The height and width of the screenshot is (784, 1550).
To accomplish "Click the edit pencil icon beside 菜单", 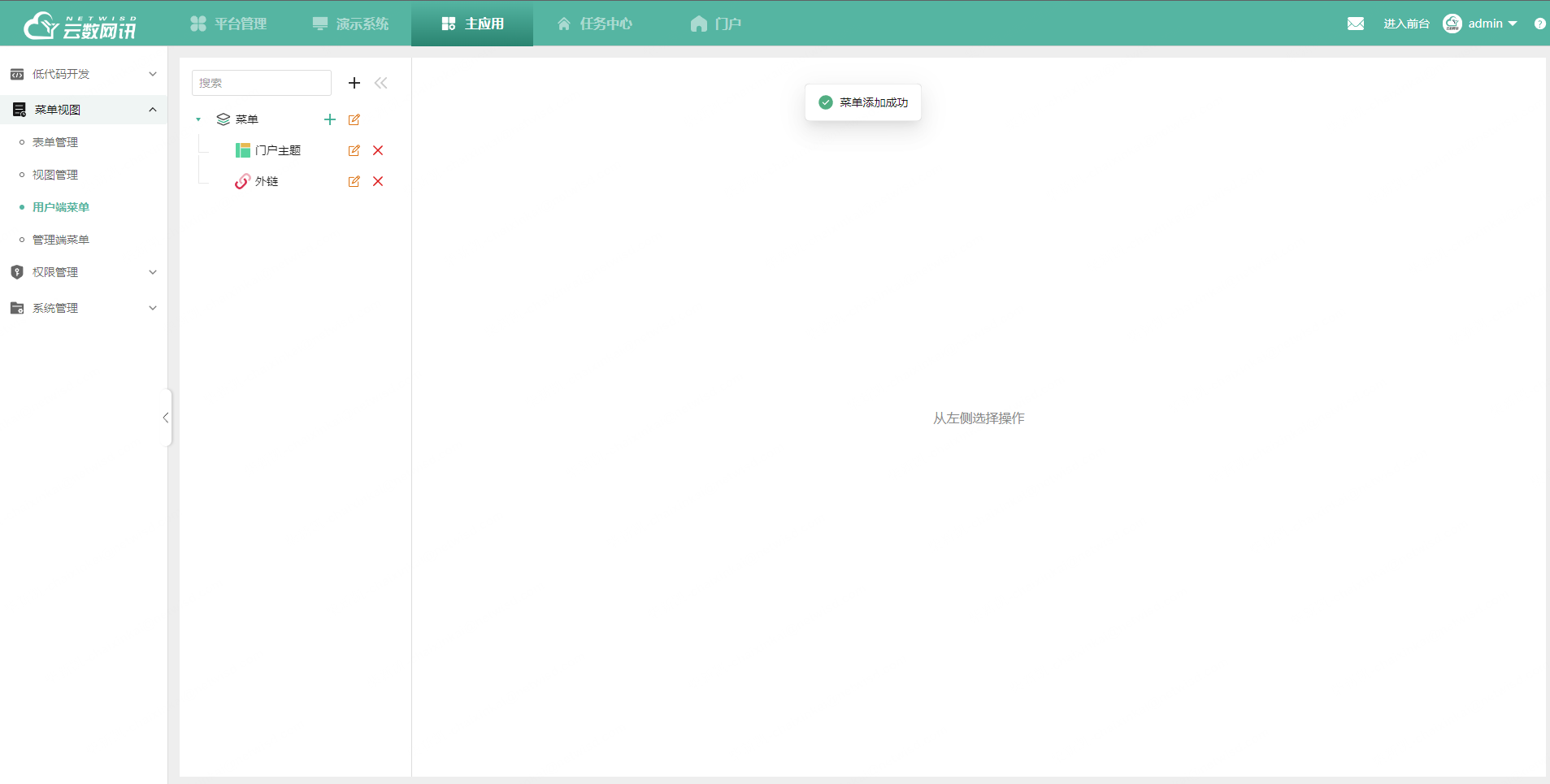I will pyautogui.click(x=354, y=119).
